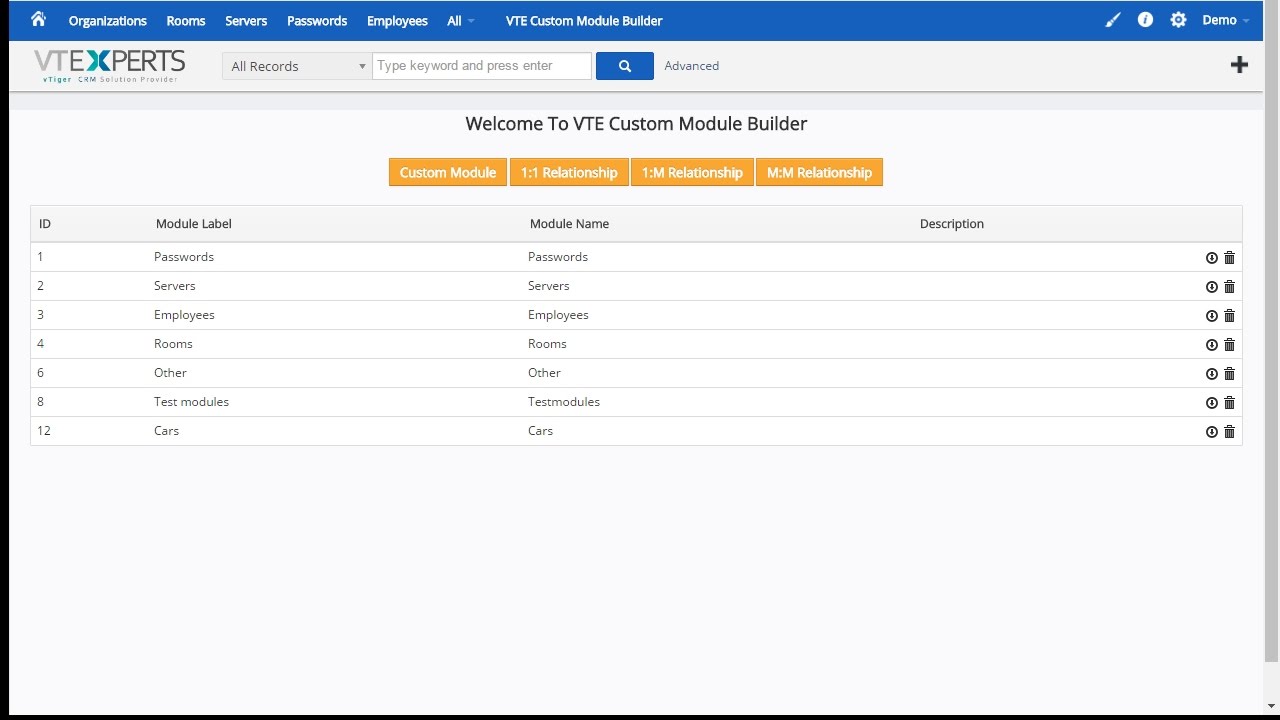This screenshot has height=720, width=1280.
Task: Download the Test modules row icon
Action: pyautogui.click(x=1212, y=403)
